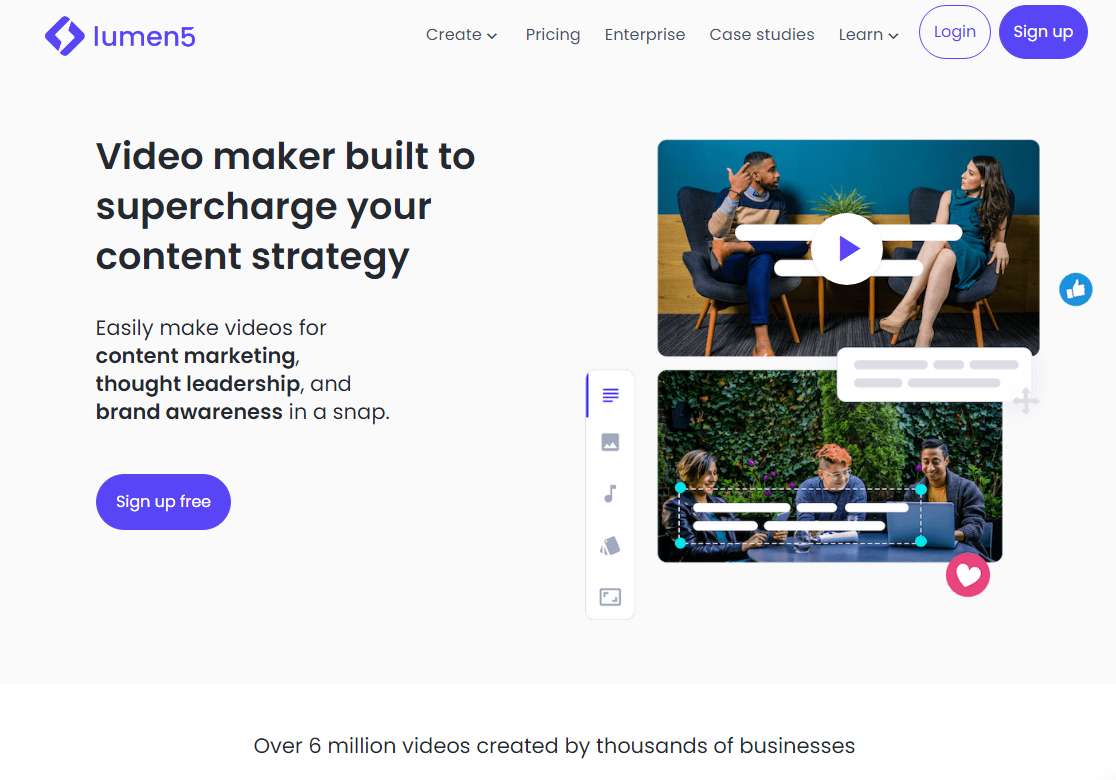Go to Case studies

click(x=762, y=34)
